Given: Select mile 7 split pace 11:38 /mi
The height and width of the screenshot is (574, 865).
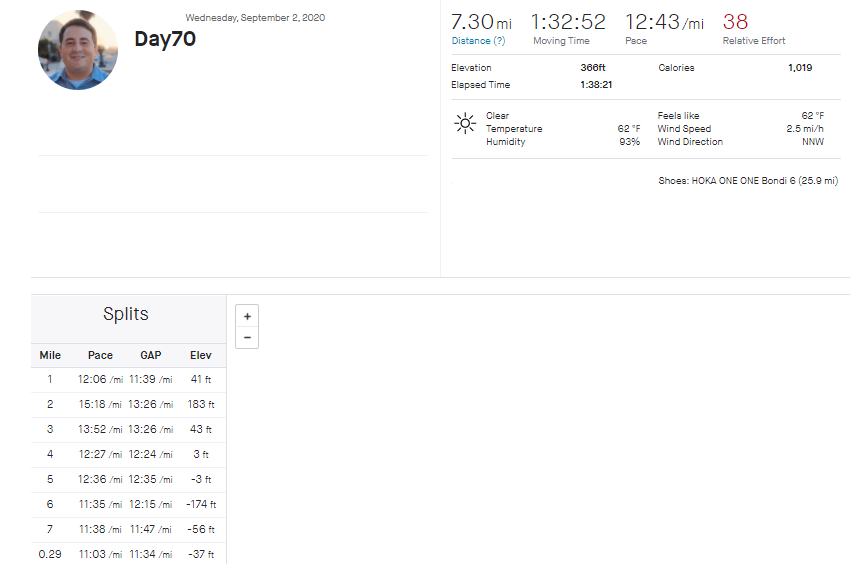Looking at the screenshot, I should pyautogui.click(x=100, y=529).
